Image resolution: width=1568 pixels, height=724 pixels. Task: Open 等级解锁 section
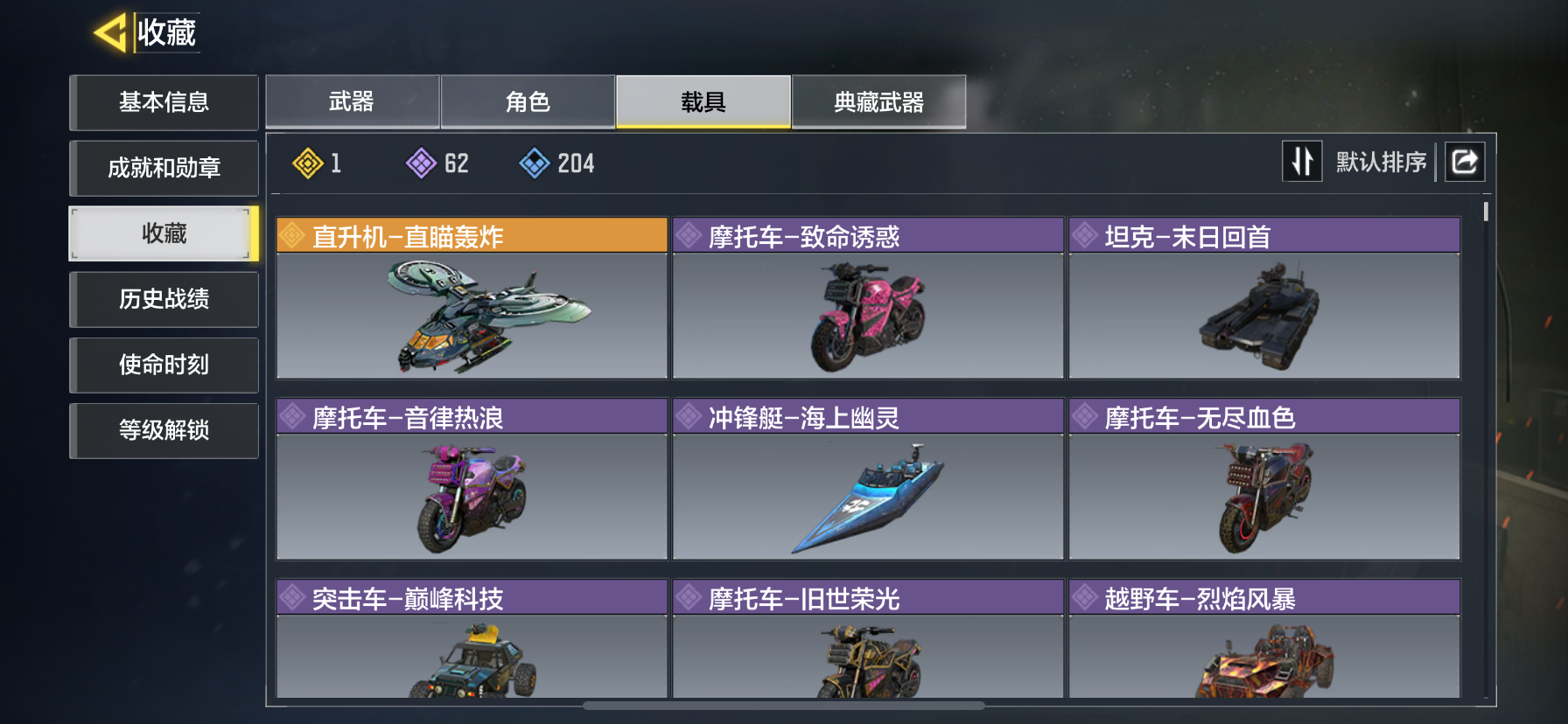[x=164, y=430]
